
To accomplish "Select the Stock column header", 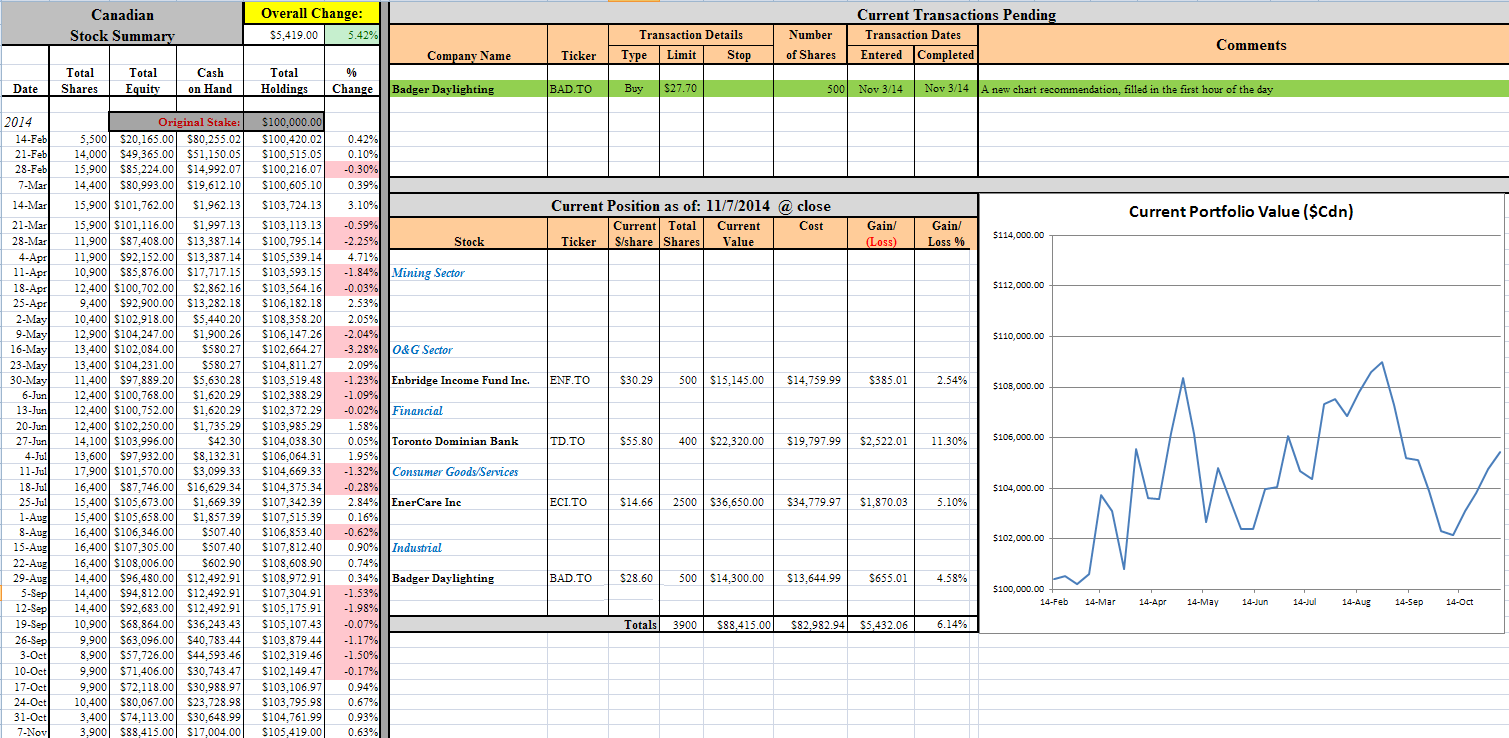I will click(x=468, y=242).
